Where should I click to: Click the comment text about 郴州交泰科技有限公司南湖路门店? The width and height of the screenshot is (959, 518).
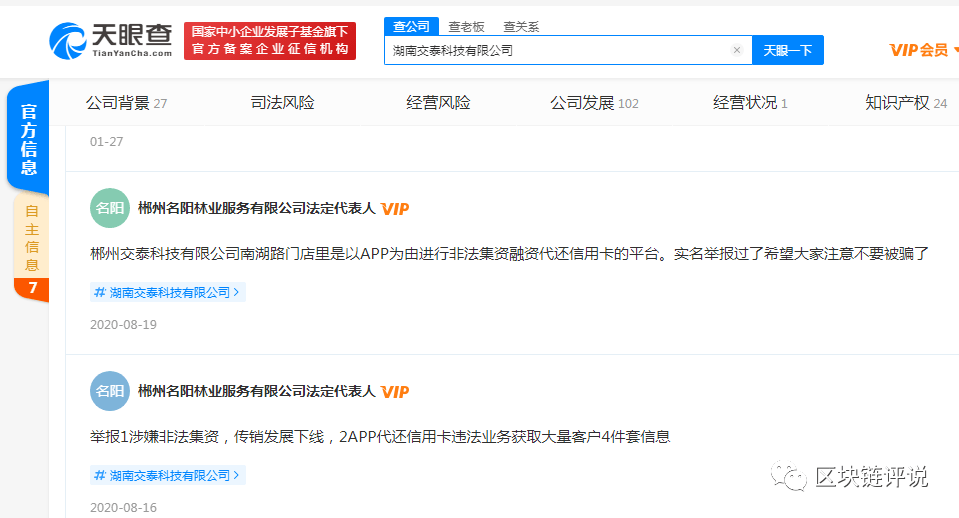click(509, 253)
